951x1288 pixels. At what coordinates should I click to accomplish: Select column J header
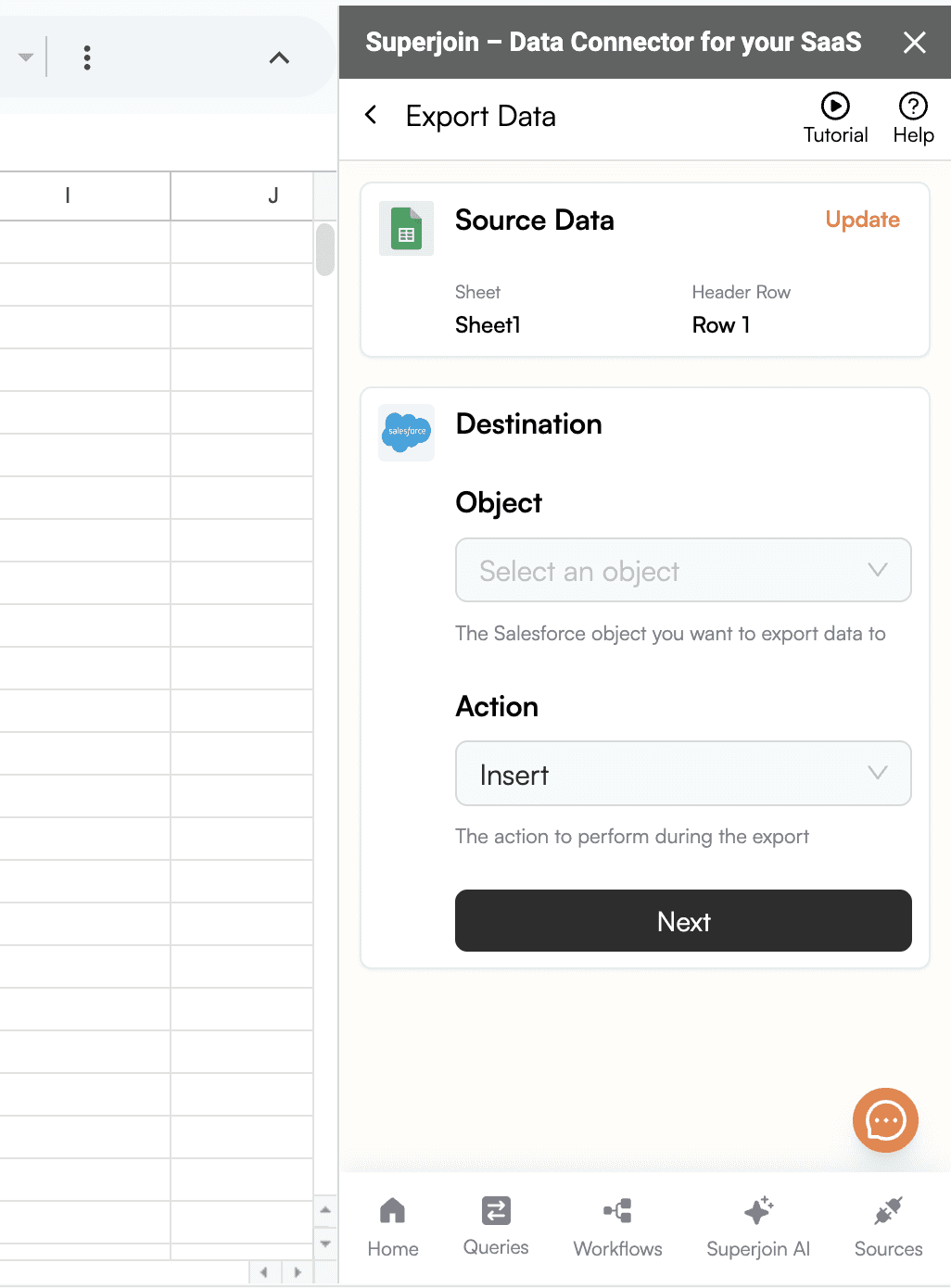click(242, 196)
